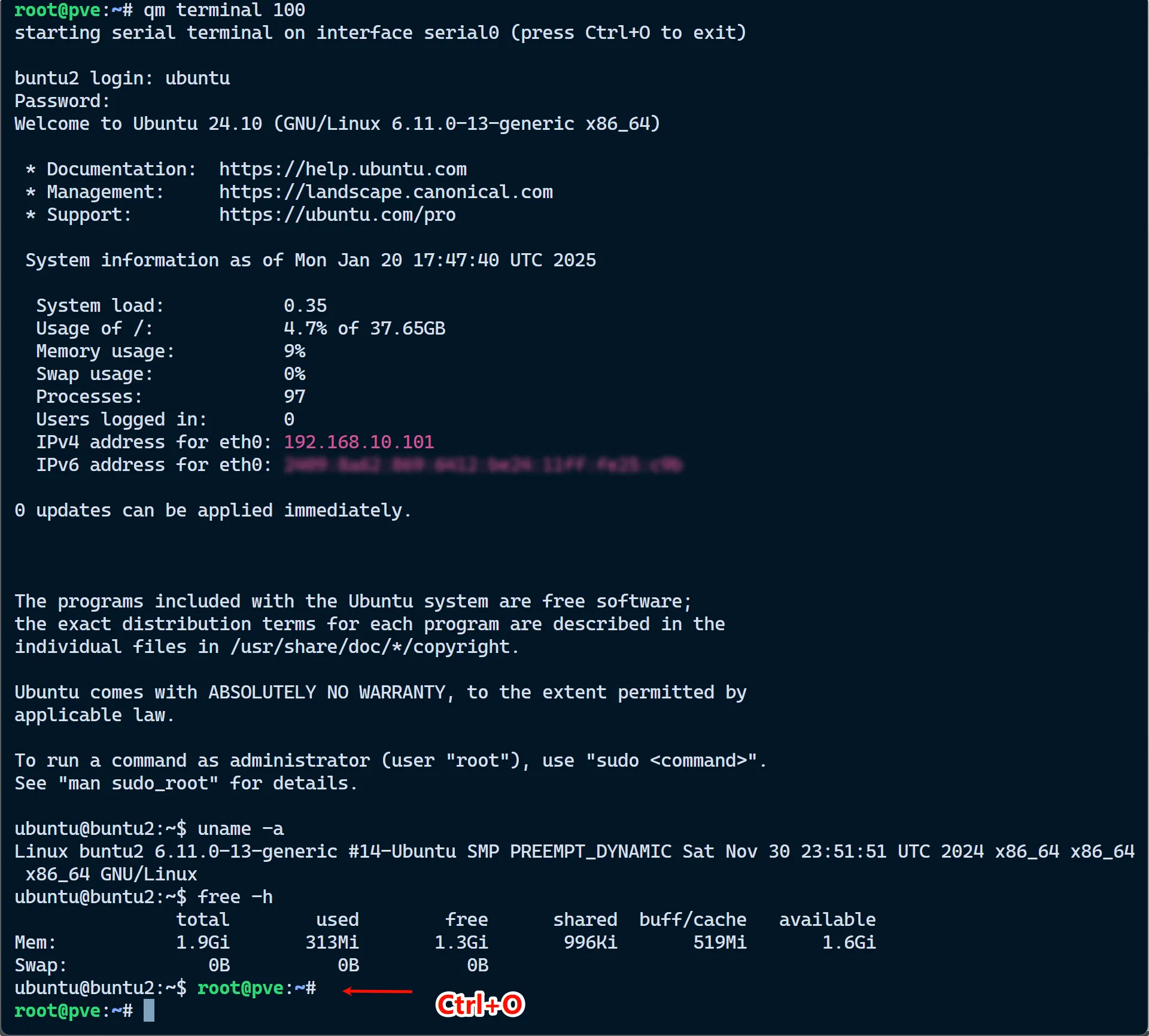Click the 'free -h' command line

coord(235,897)
